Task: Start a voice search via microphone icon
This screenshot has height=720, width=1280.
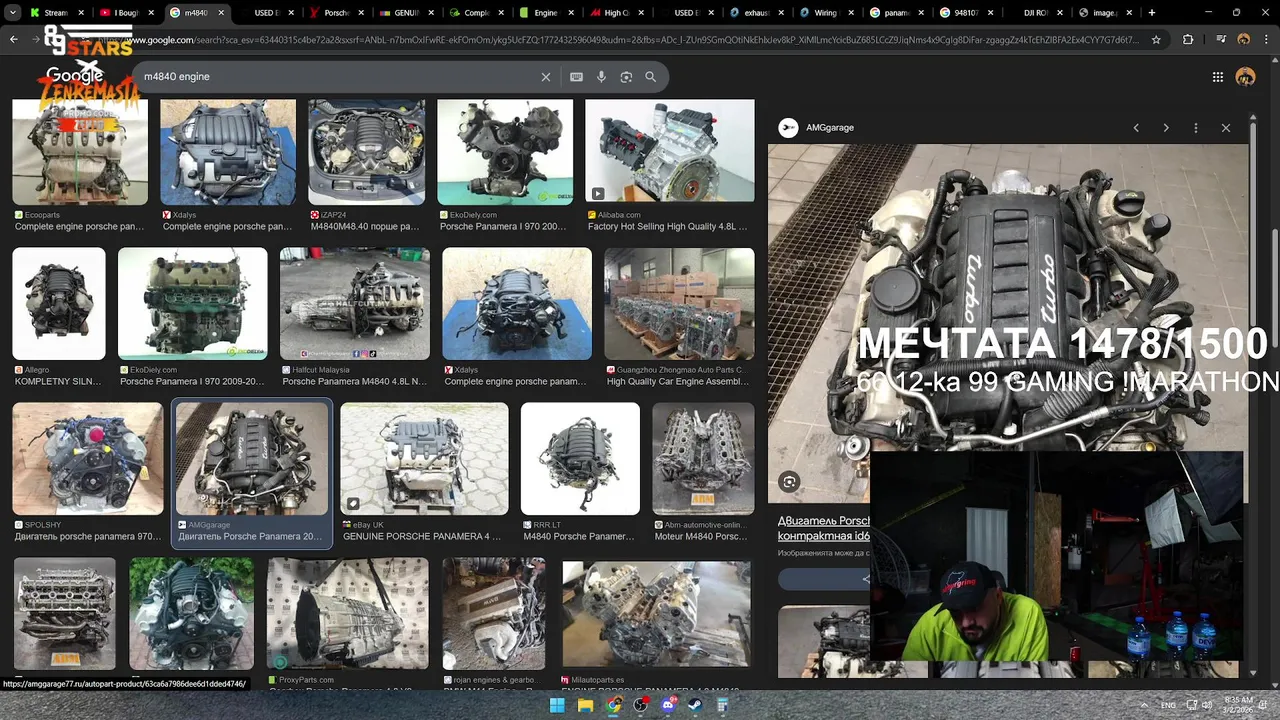Action: pyautogui.click(x=601, y=77)
